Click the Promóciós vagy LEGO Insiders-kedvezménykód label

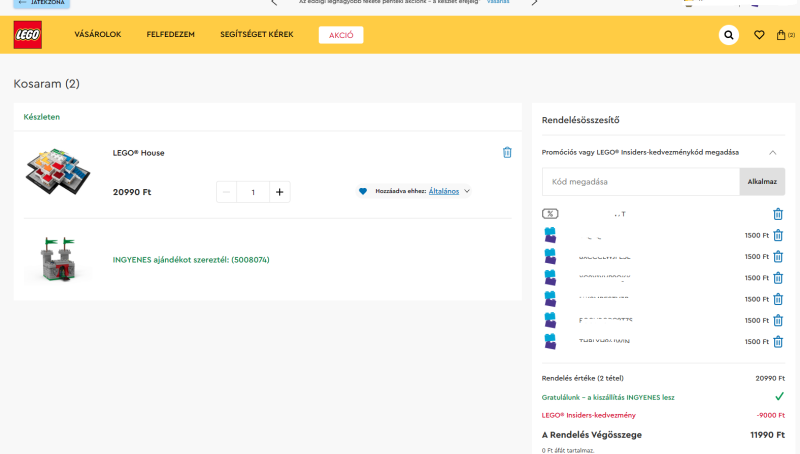[x=640, y=152]
